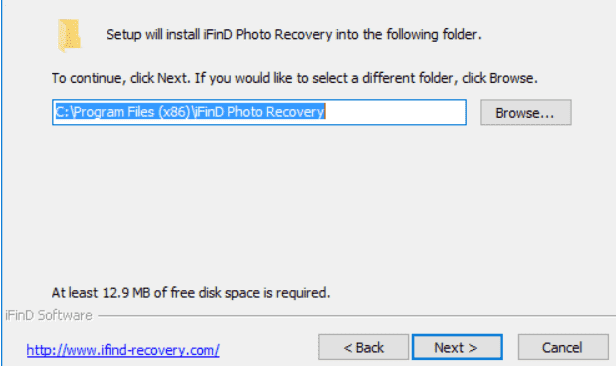Click the word 'Browse' in the instruction sentence

[512, 78]
